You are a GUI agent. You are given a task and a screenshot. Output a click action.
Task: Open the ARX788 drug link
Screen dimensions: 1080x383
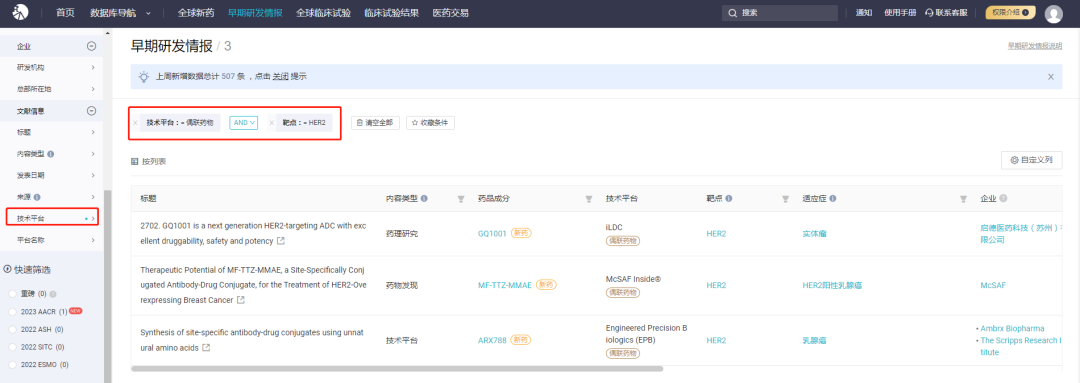pos(492,340)
